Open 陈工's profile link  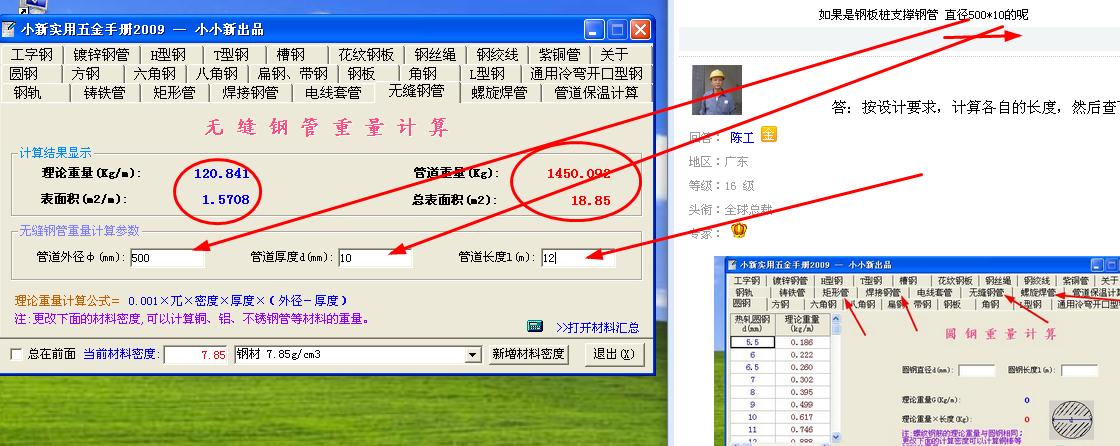(742, 137)
